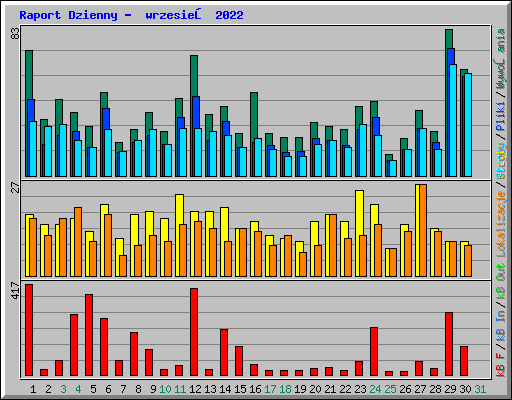Click day label '20' on the x-axis
Image resolution: width=512 pixels, height=400 pixels.
tap(315, 389)
